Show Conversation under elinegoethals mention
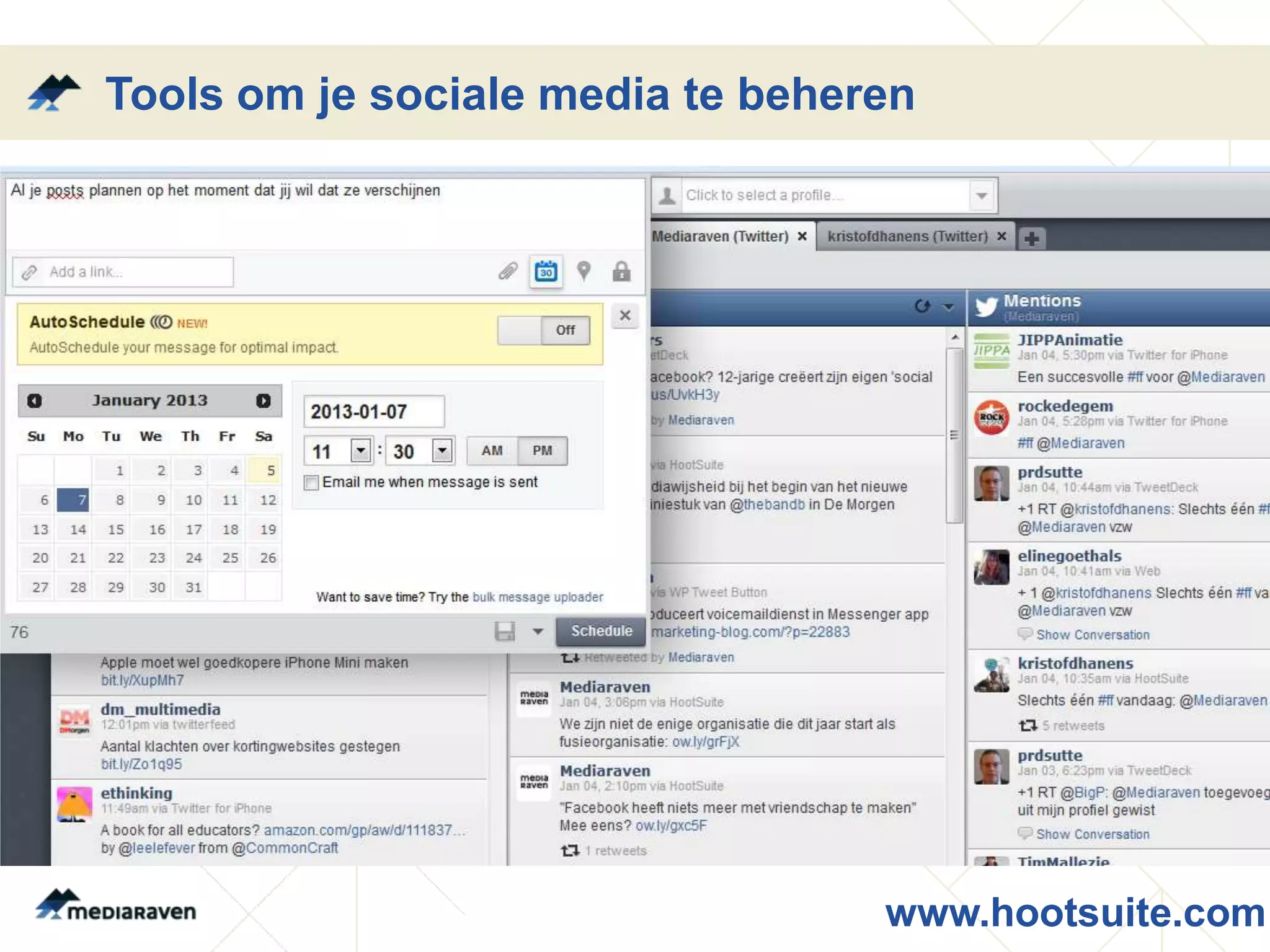 [1093, 635]
